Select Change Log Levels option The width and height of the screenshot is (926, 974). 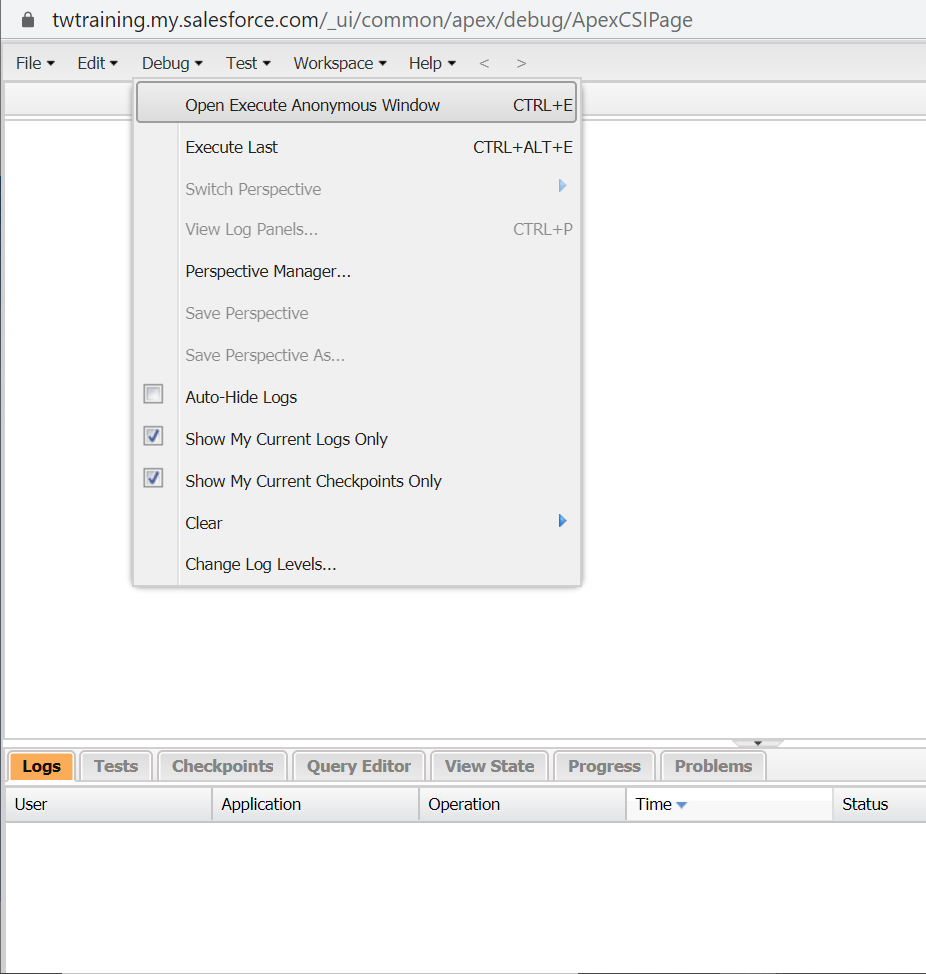pos(261,564)
